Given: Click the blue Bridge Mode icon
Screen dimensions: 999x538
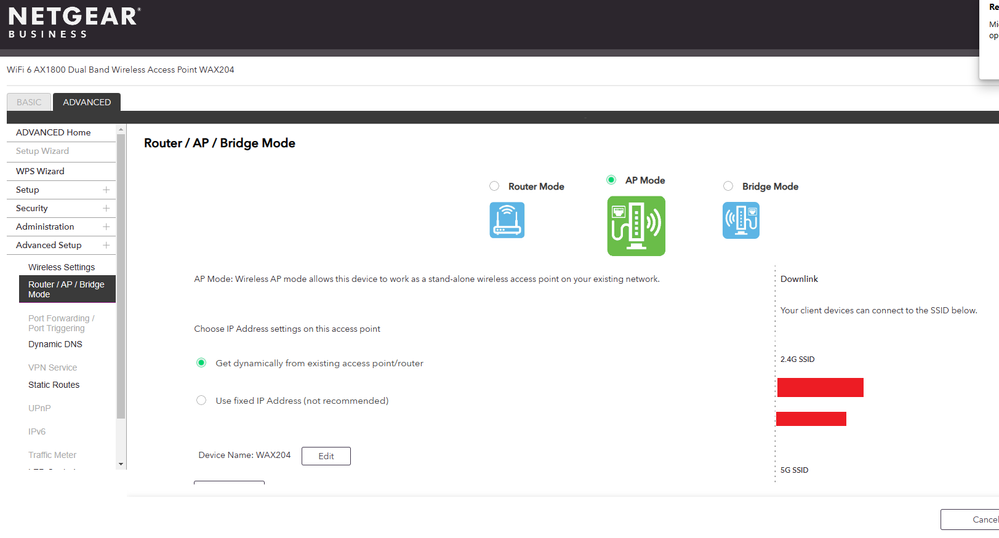Looking at the screenshot, I should (740, 221).
